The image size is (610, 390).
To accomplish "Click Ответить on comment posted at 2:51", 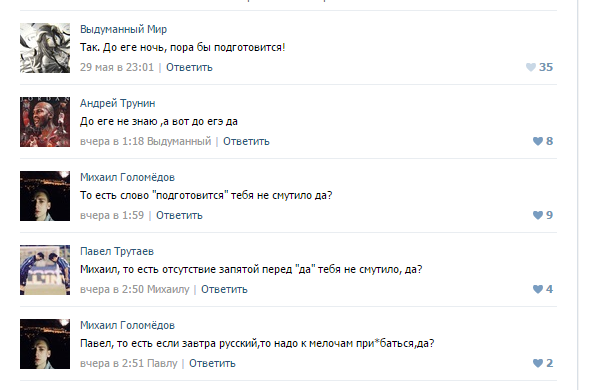I will [x=212, y=363].
